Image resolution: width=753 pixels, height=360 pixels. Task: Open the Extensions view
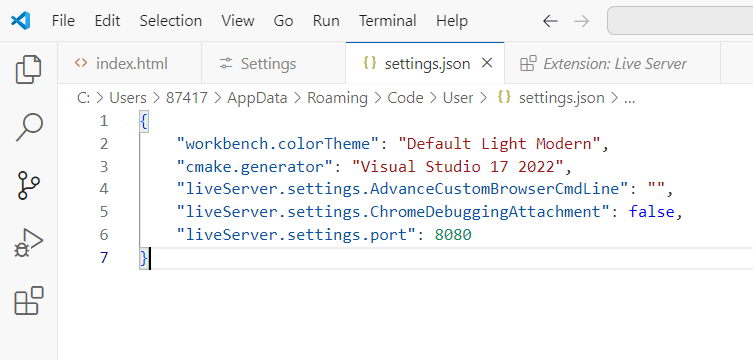click(x=29, y=301)
